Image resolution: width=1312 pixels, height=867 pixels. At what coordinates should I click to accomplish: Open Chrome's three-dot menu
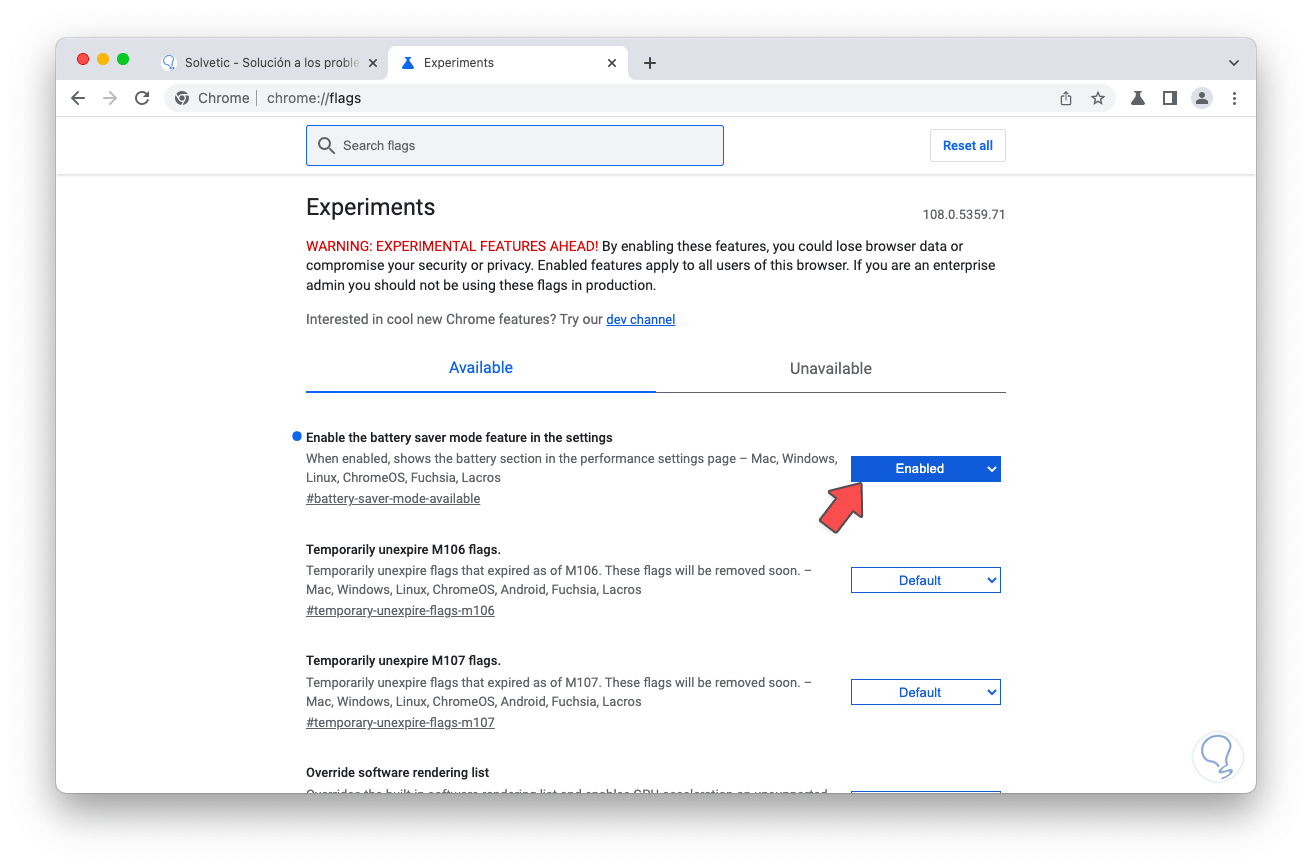1234,98
